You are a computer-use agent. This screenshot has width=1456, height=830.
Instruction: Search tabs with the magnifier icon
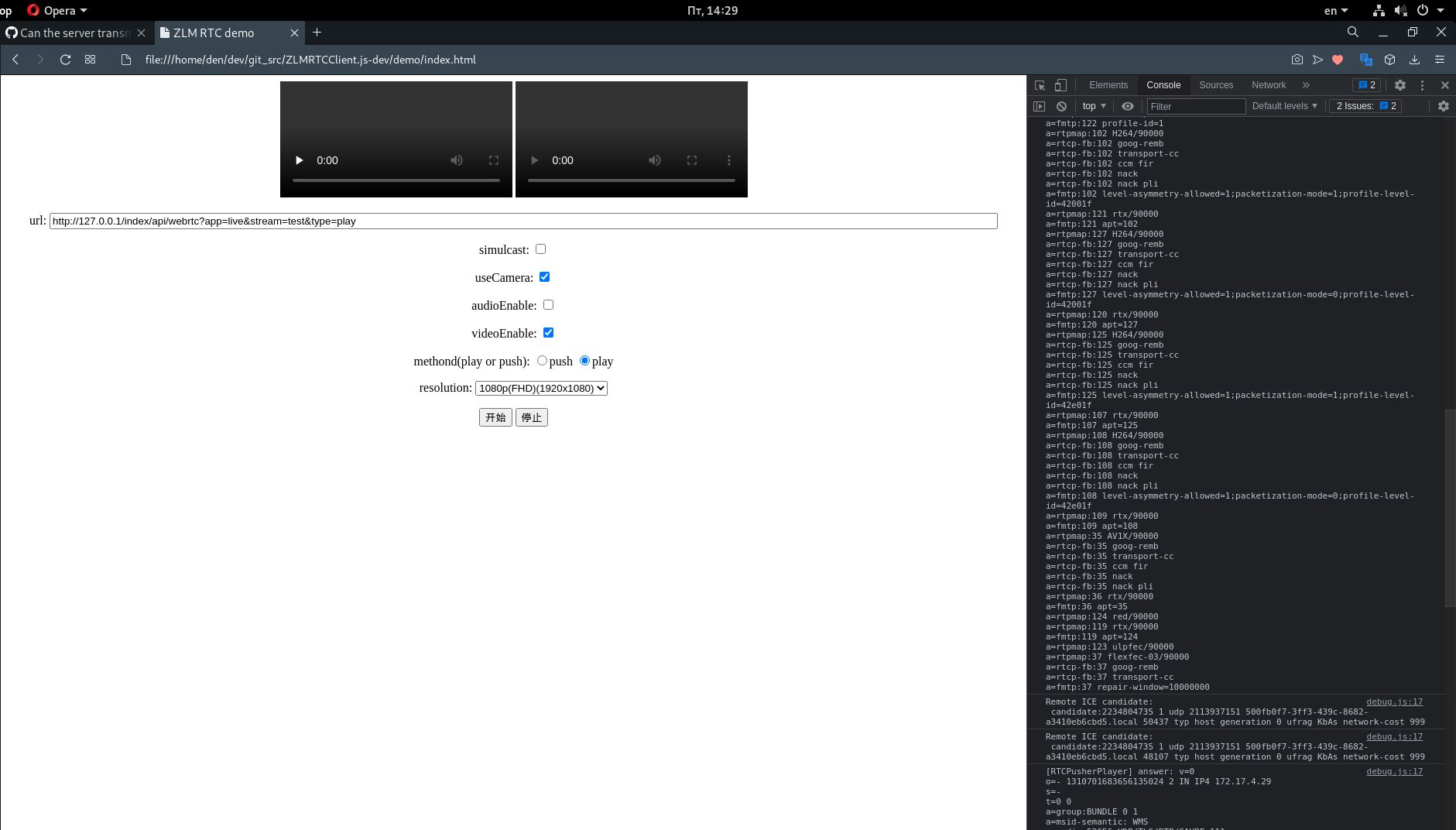coord(1353,32)
